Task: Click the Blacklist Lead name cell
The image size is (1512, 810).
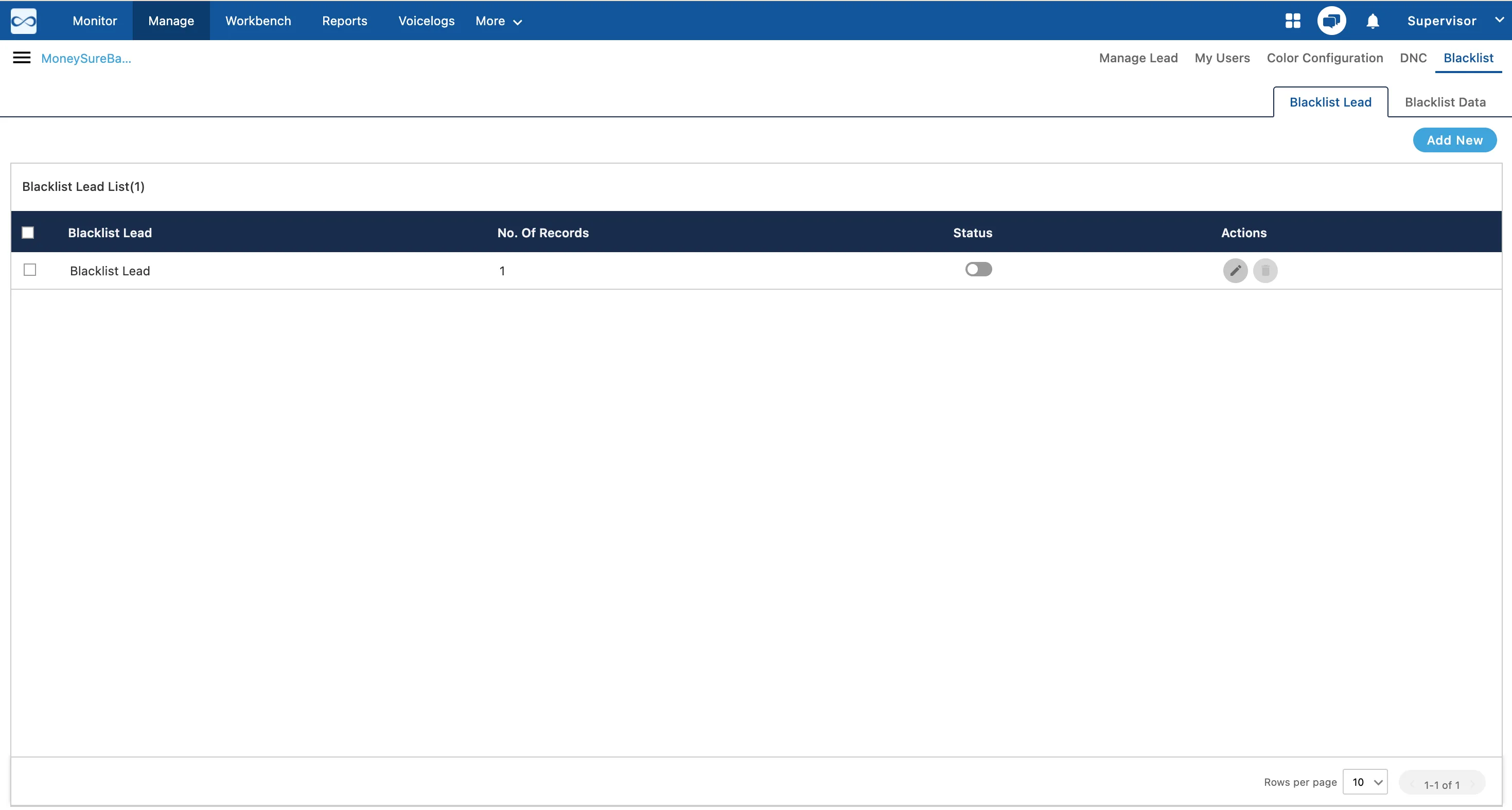Action: [110, 271]
